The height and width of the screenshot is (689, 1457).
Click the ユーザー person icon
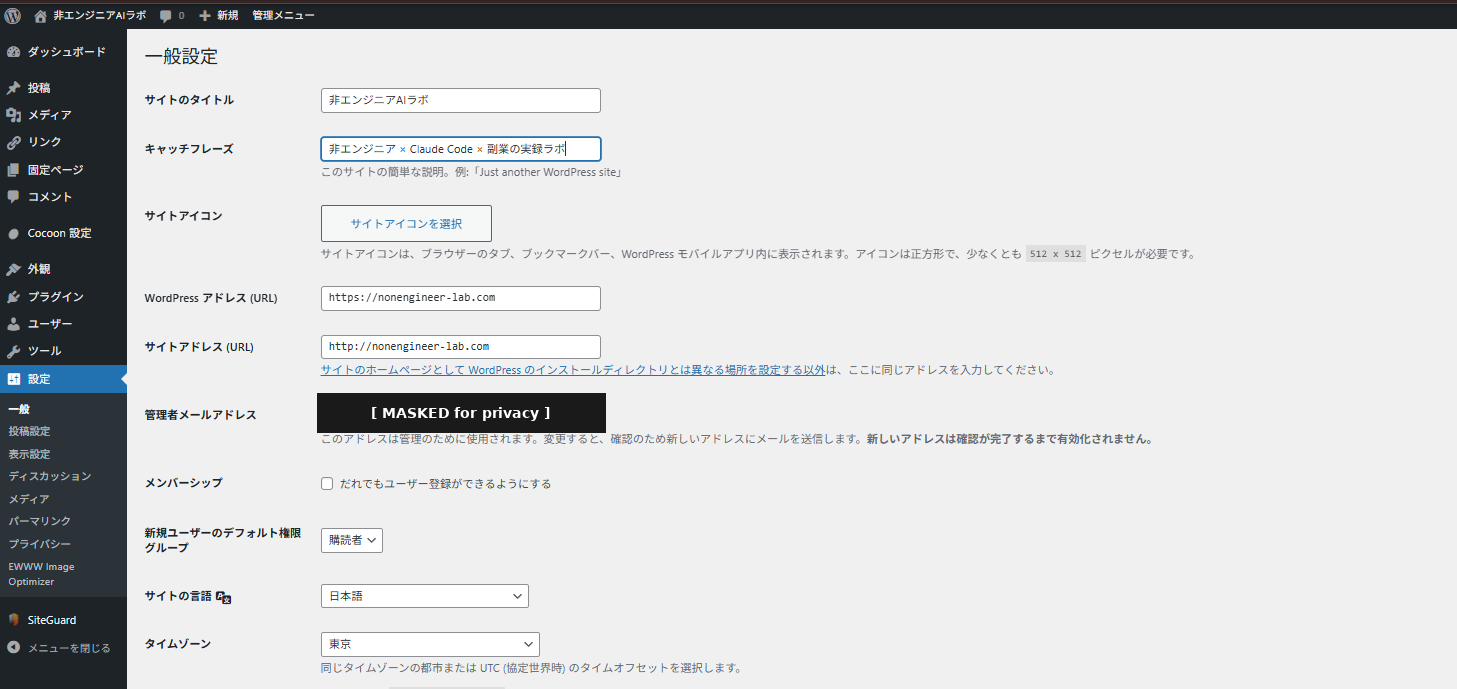[x=14, y=324]
